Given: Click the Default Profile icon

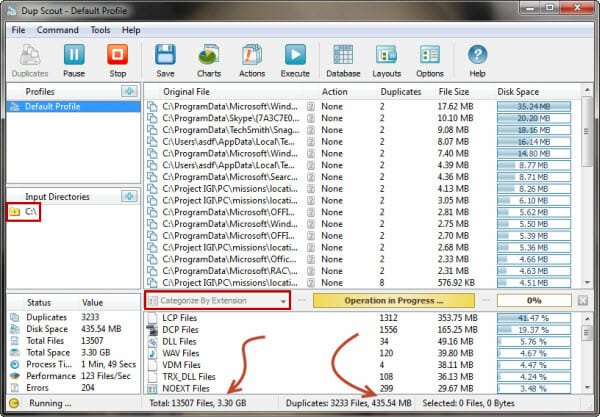Looking at the screenshot, I should point(15,106).
